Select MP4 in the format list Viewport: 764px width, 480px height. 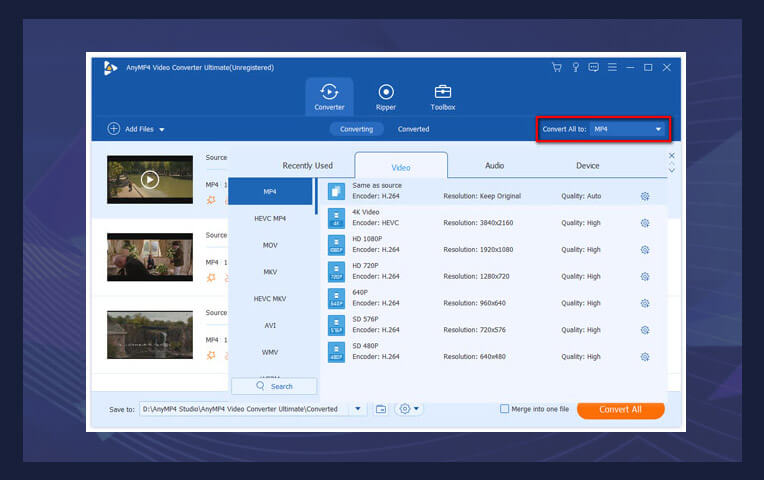click(270, 192)
